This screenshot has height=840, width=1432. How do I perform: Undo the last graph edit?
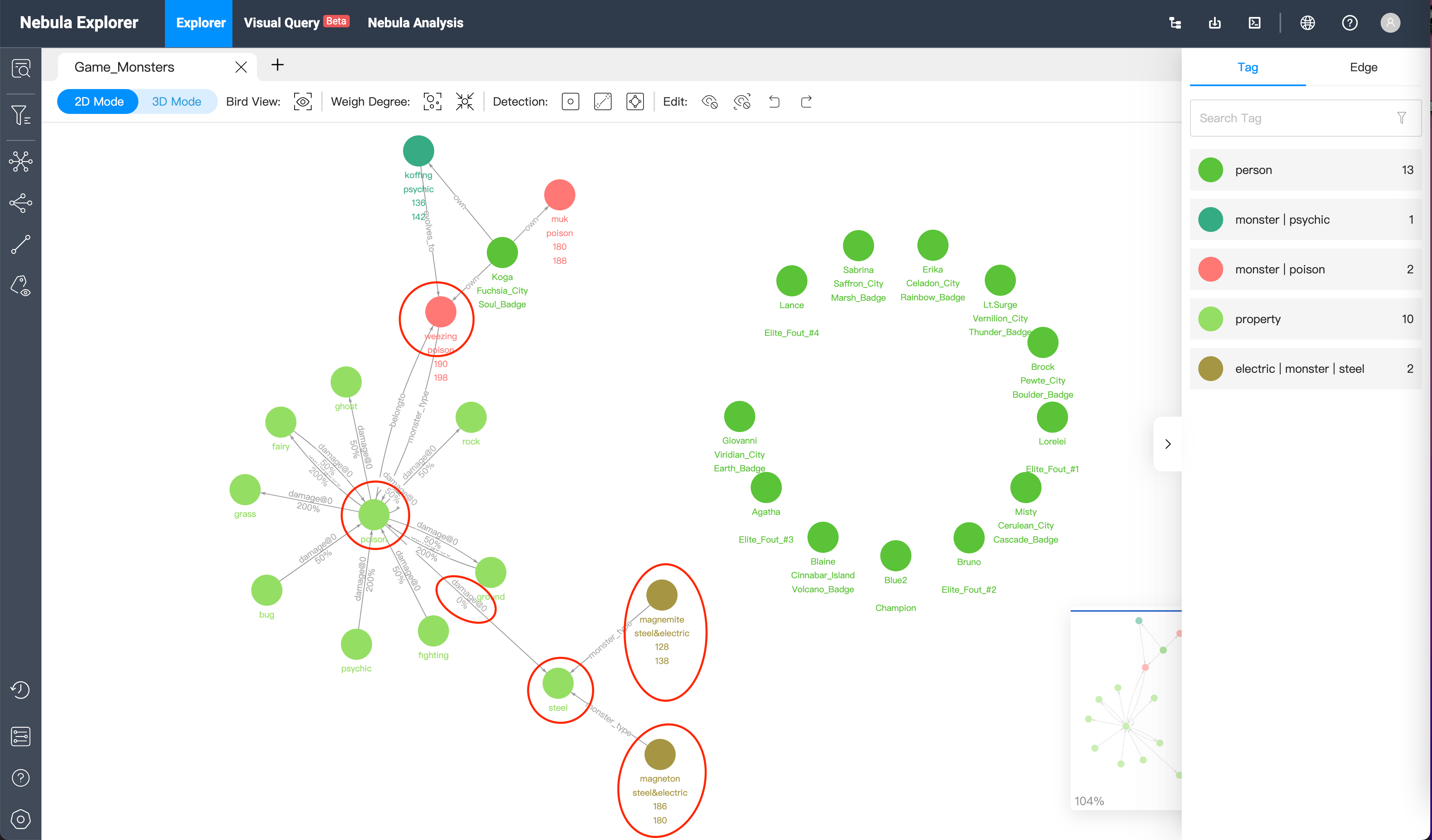(774, 101)
